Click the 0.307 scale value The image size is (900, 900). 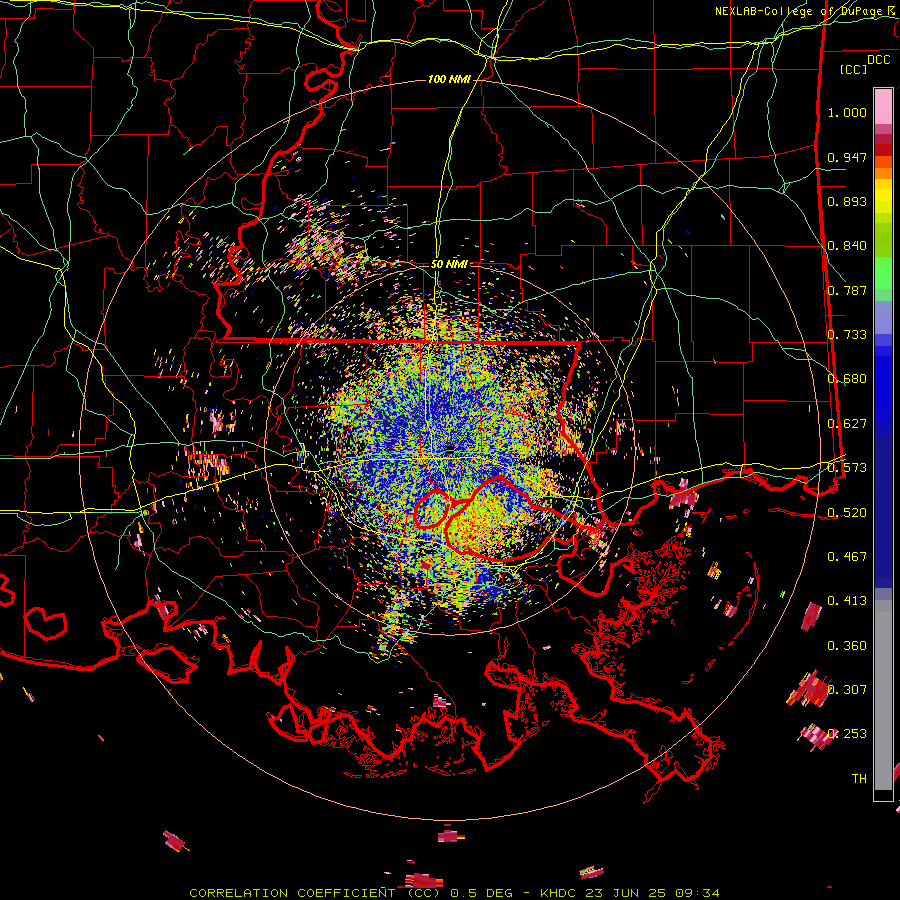[x=847, y=689]
